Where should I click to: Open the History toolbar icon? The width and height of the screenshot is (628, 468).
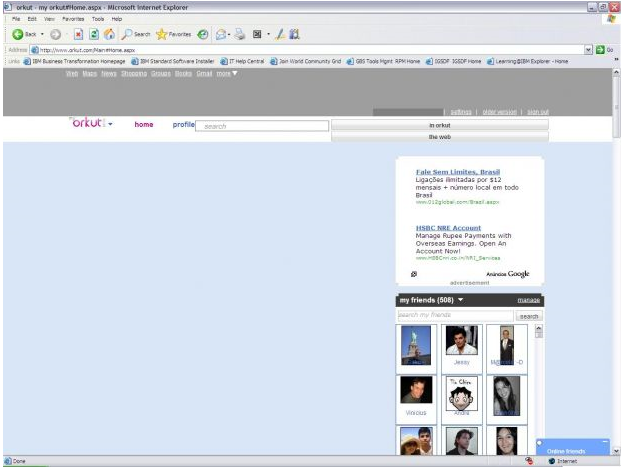coord(203,34)
